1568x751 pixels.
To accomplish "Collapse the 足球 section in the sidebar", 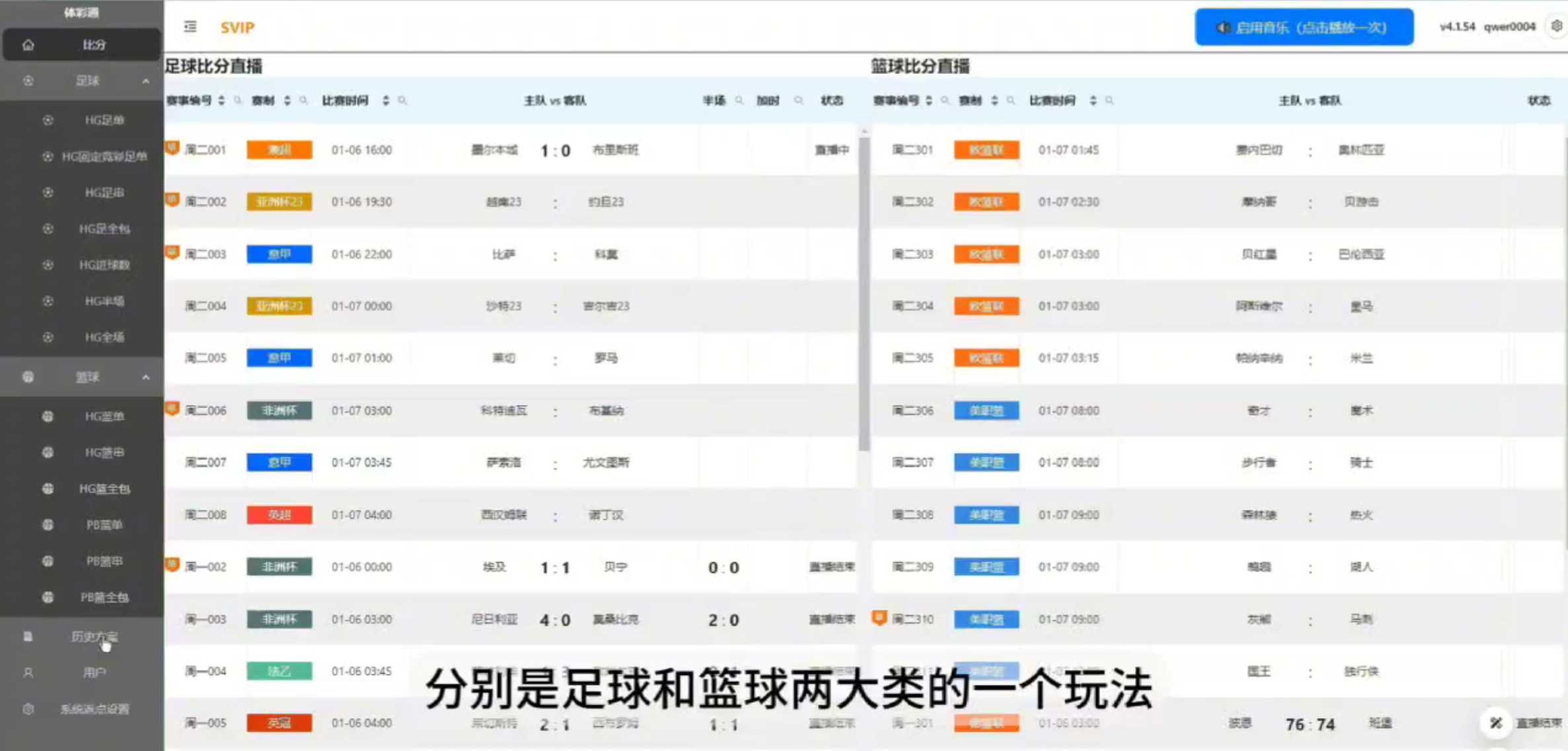I will [146, 81].
